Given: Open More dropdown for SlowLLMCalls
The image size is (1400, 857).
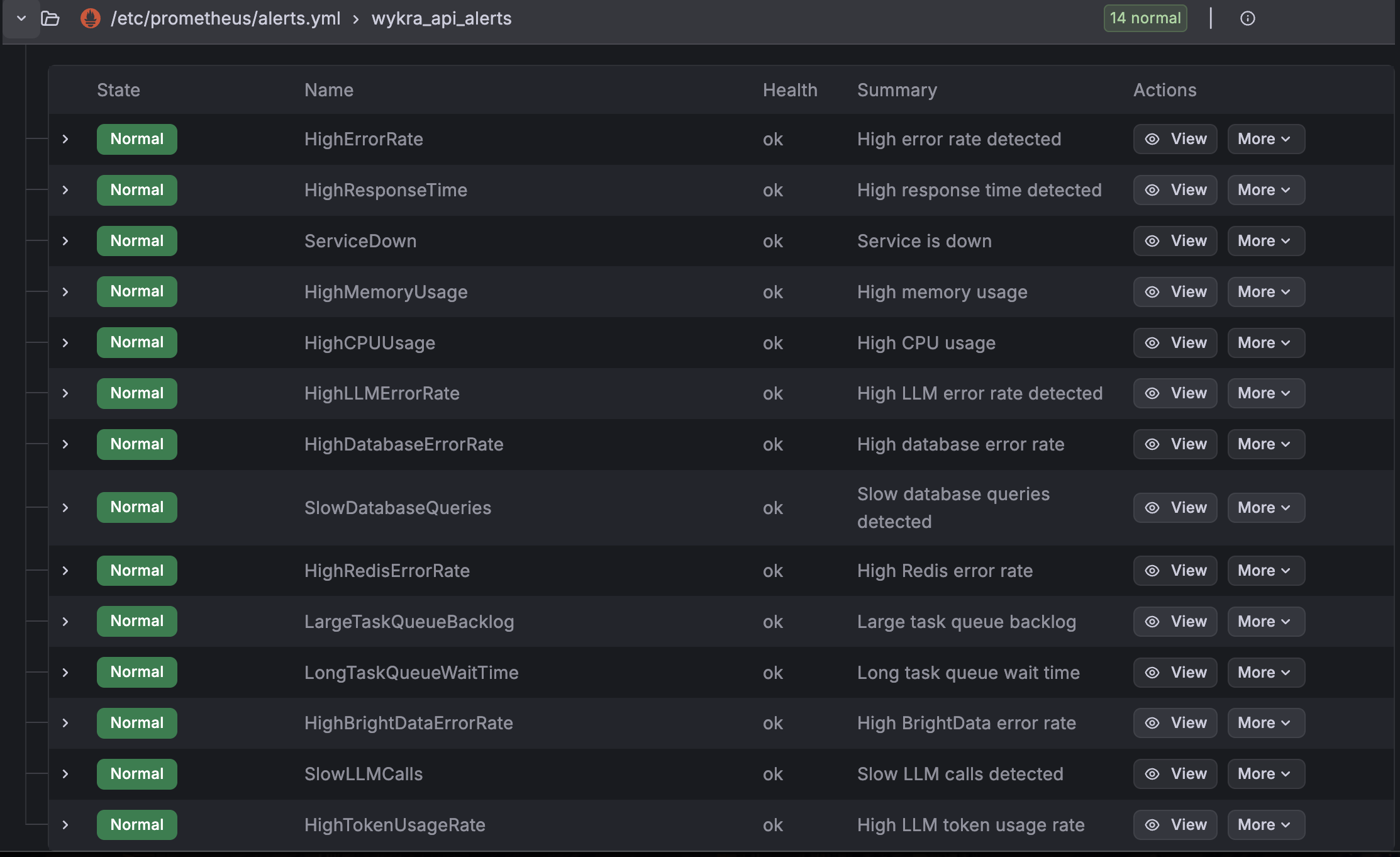Looking at the screenshot, I should pyautogui.click(x=1265, y=774).
